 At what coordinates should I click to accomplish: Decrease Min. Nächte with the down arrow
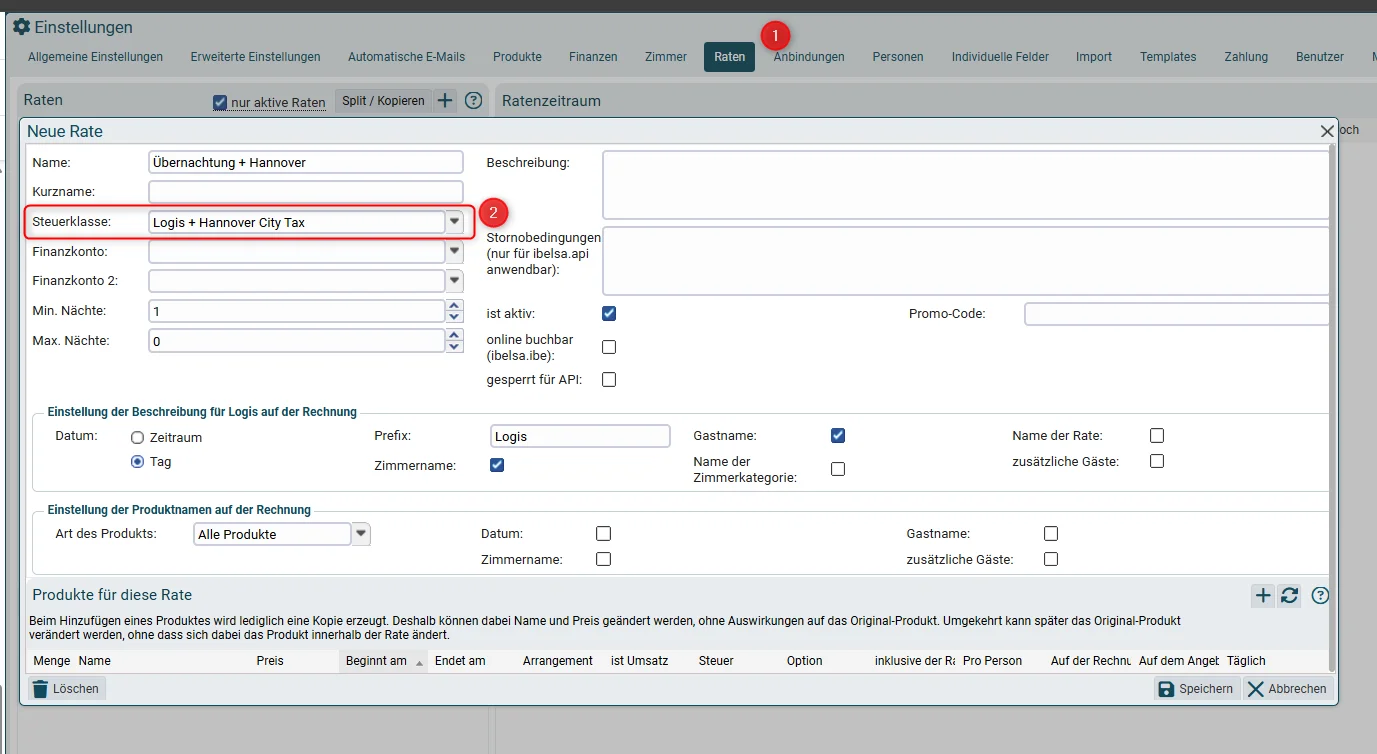coord(455,317)
